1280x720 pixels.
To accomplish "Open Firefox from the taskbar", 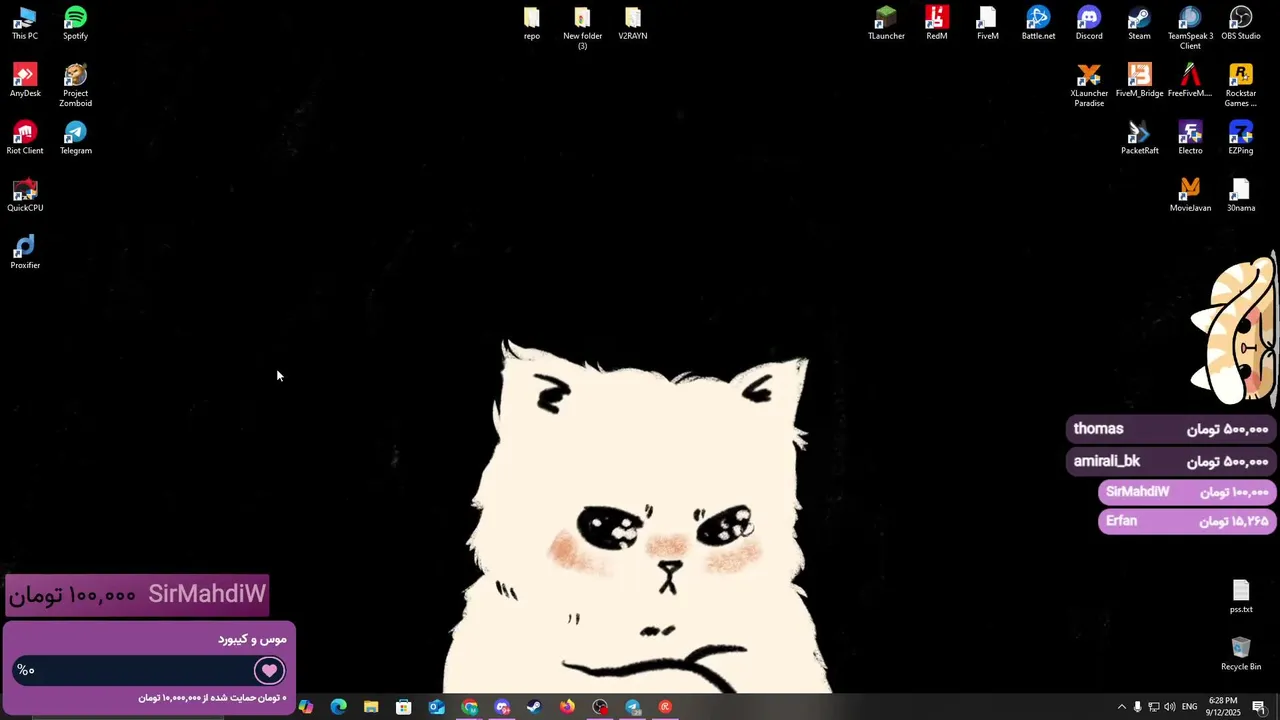I will (x=567, y=707).
